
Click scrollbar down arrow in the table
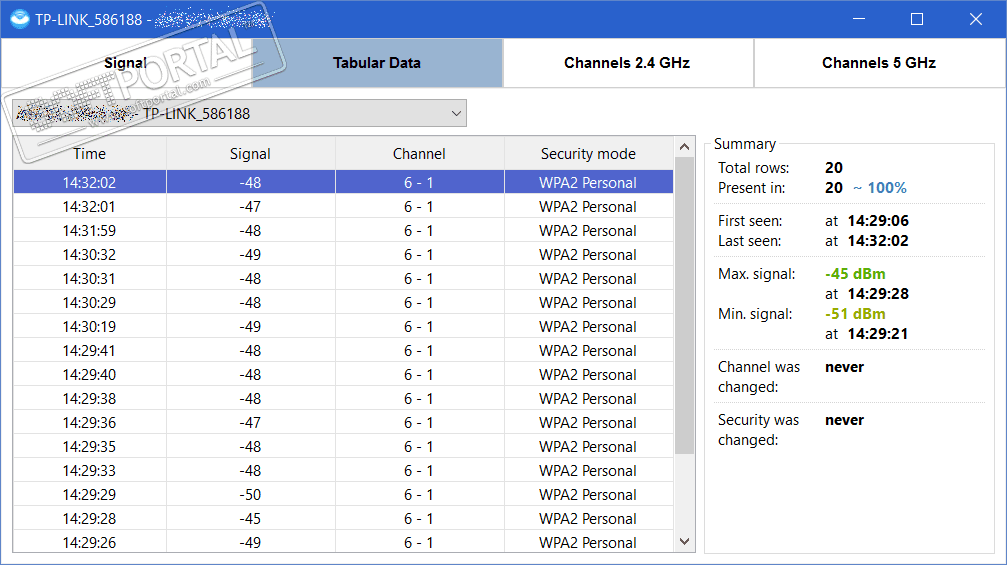[x=685, y=541]
